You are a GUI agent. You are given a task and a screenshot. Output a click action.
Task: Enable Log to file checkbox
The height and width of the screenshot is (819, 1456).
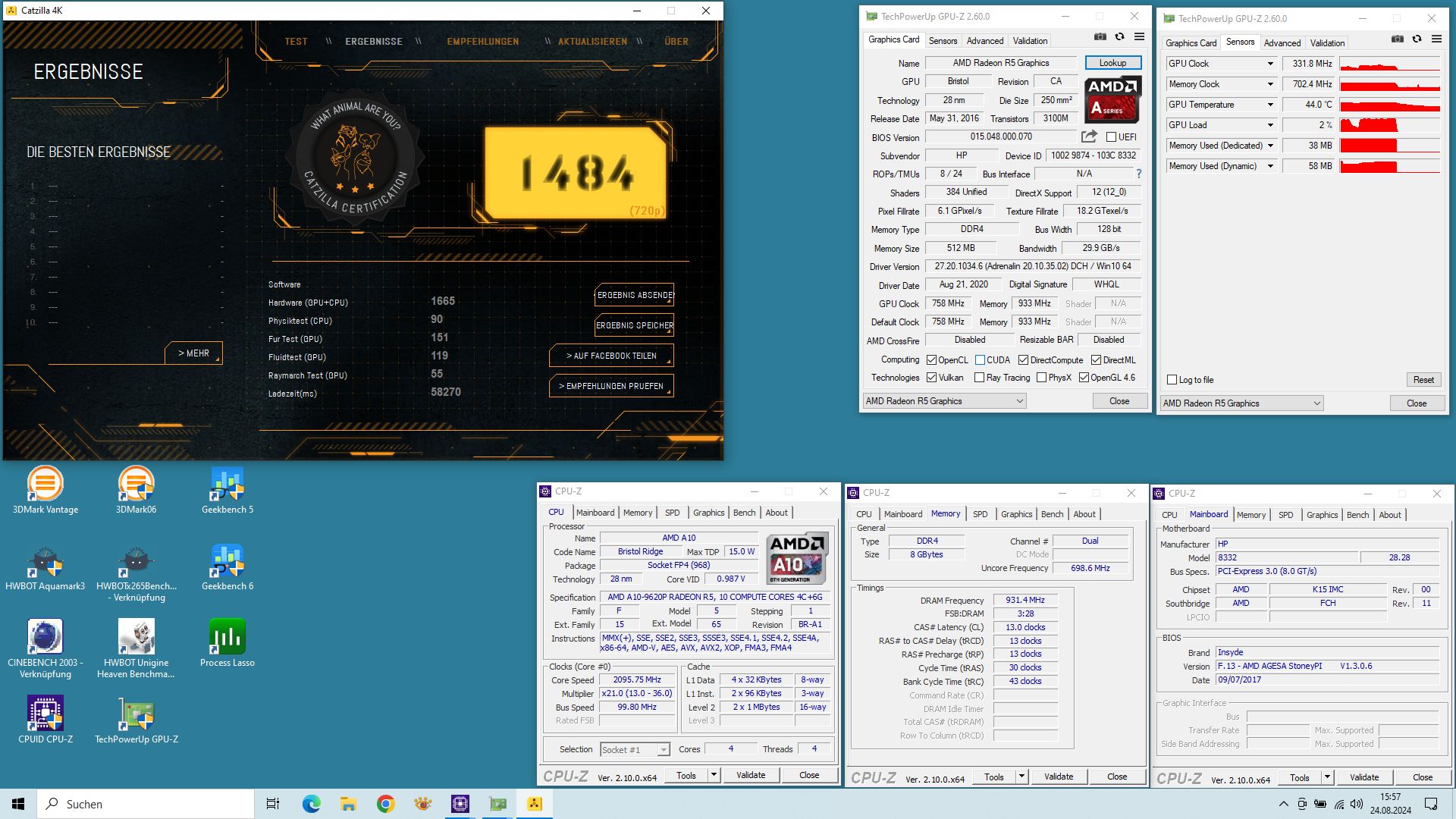pyautogui.click(x=1172, y=380)
